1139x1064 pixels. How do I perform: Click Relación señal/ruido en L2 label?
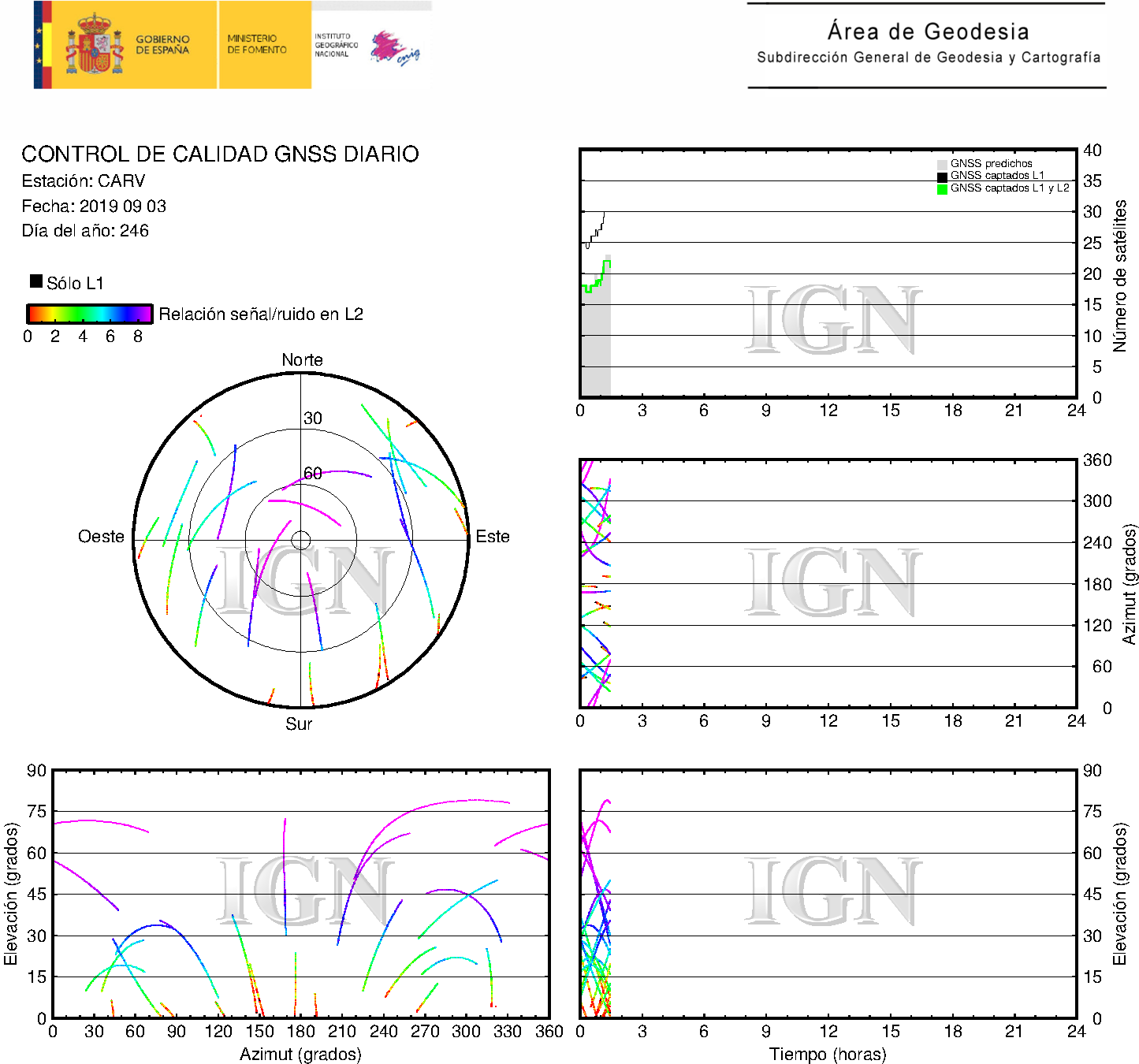[x=261, y=314]
